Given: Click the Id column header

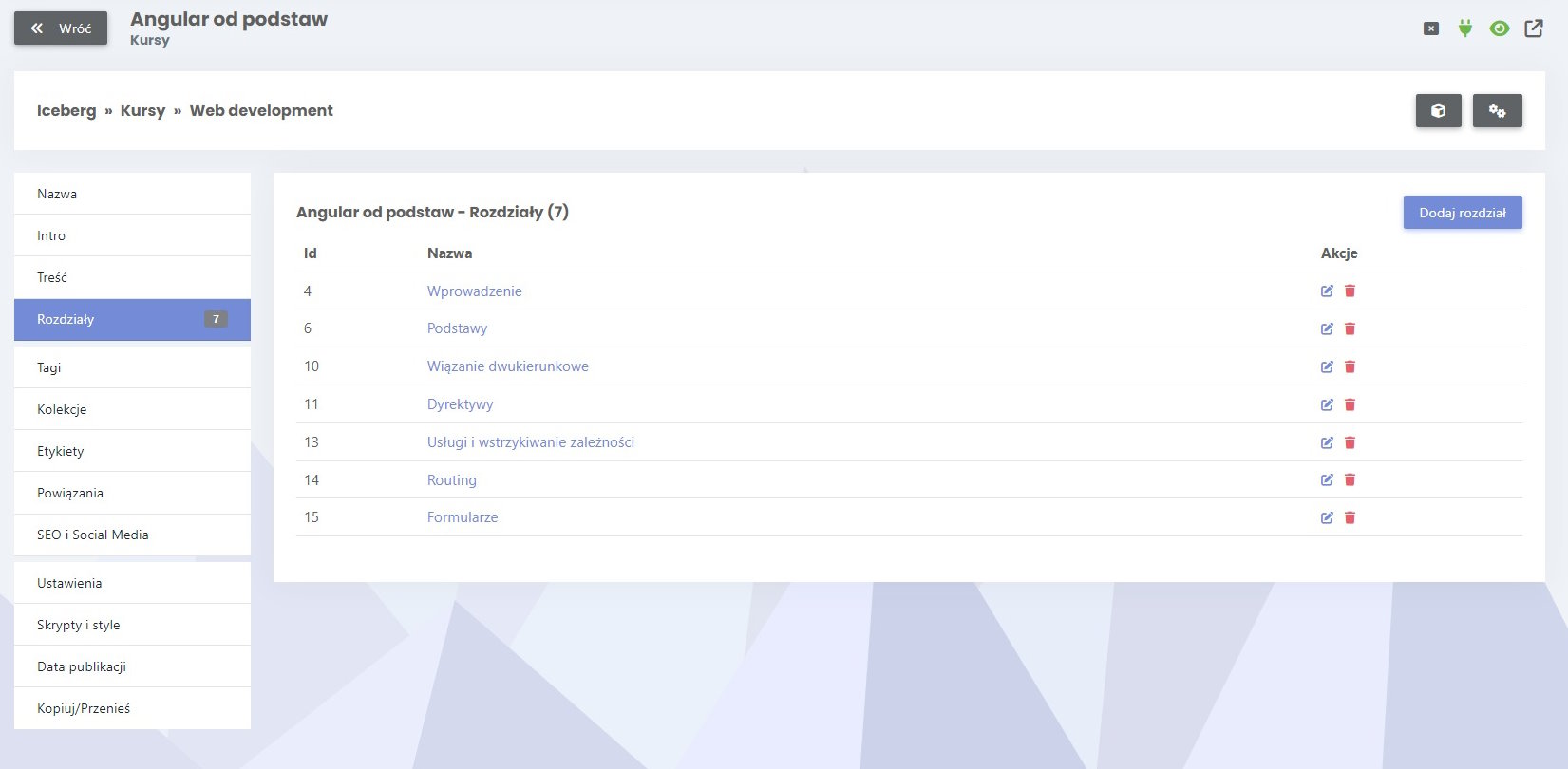Looking at the screenshot, I should [x=311, y=253].
